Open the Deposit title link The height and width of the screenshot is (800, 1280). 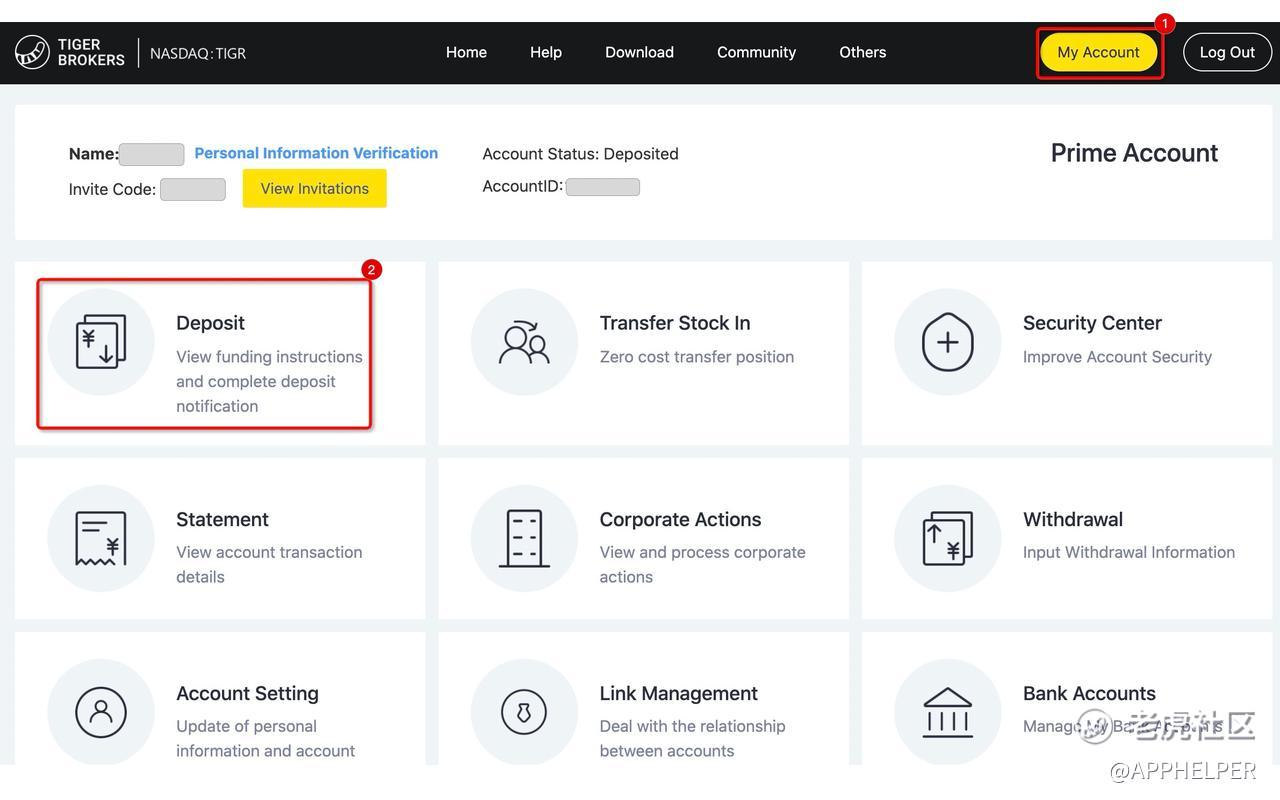tap(210, 323)
